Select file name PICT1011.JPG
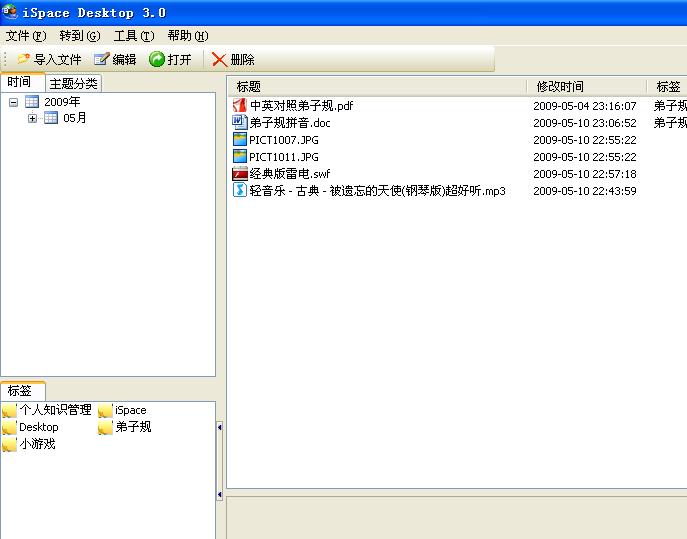Viewport: 687px width, 539px height. point(283,157)
